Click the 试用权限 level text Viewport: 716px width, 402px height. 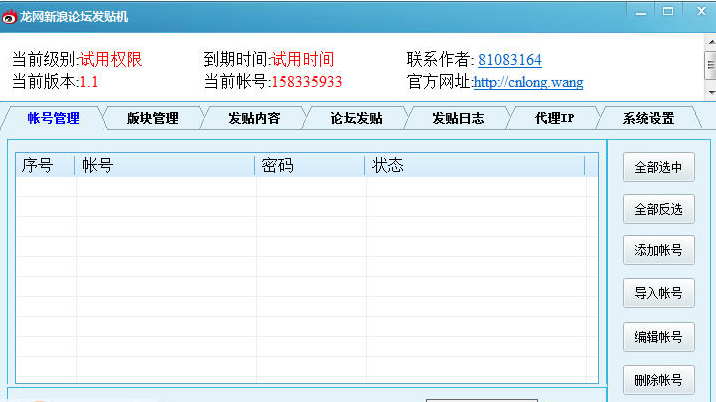pyautogui.click(x=111, y=60)
